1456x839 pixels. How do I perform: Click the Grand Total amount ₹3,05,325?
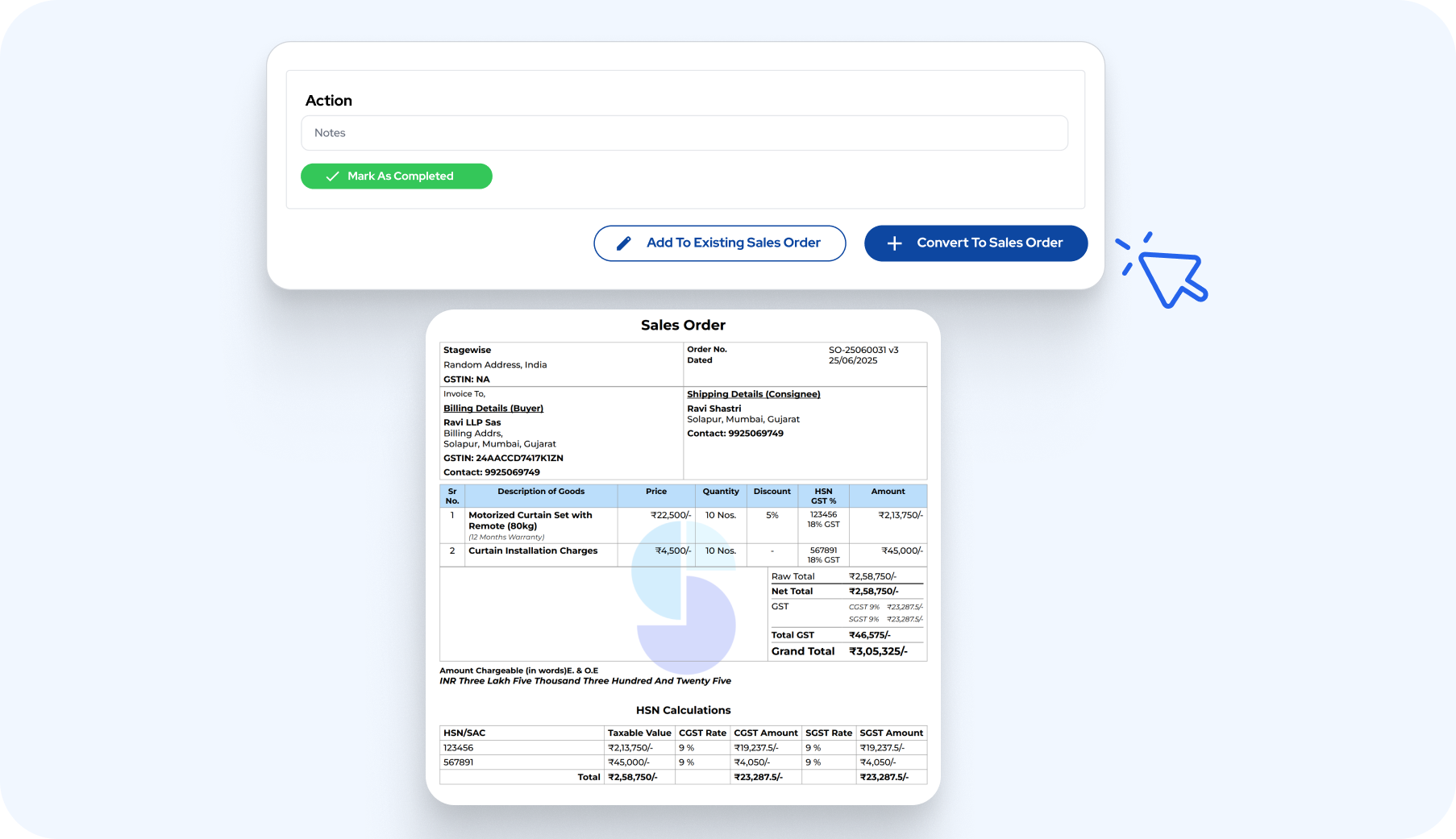click(877, 651)
